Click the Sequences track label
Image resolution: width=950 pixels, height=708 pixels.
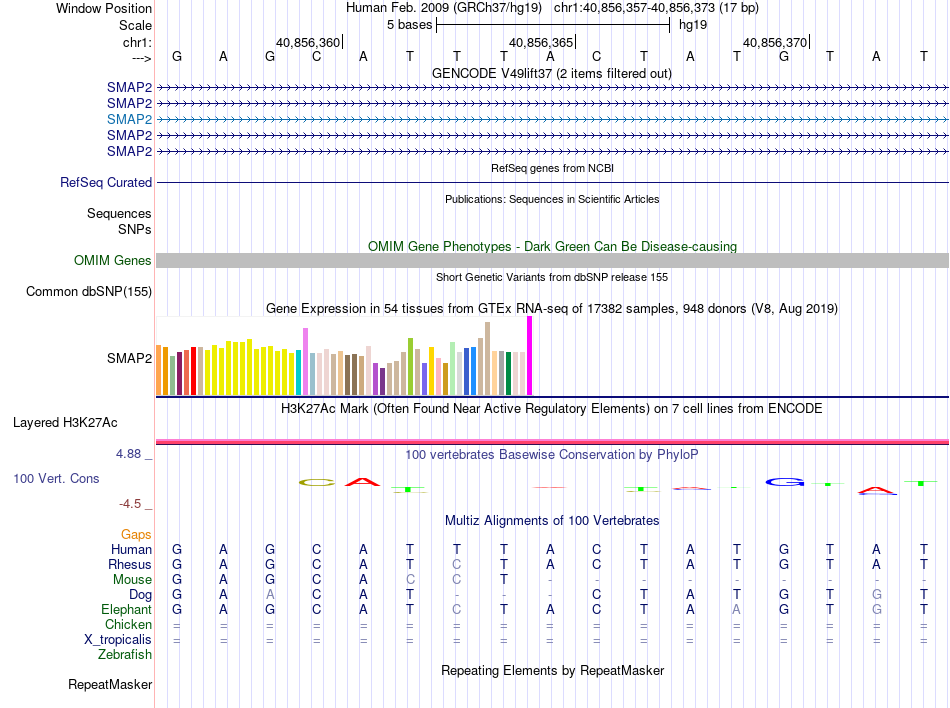point(119,213)
